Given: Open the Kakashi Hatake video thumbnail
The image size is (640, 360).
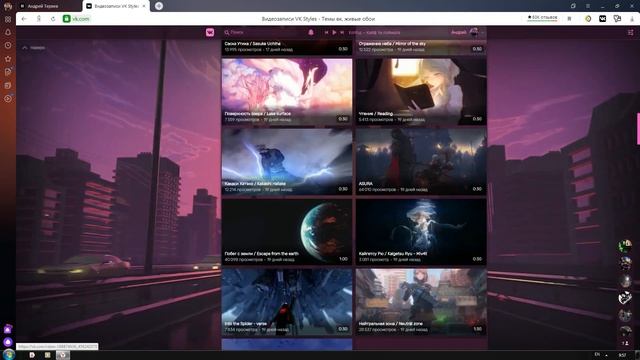Looking at the screenshot, I should pos(287,162).
